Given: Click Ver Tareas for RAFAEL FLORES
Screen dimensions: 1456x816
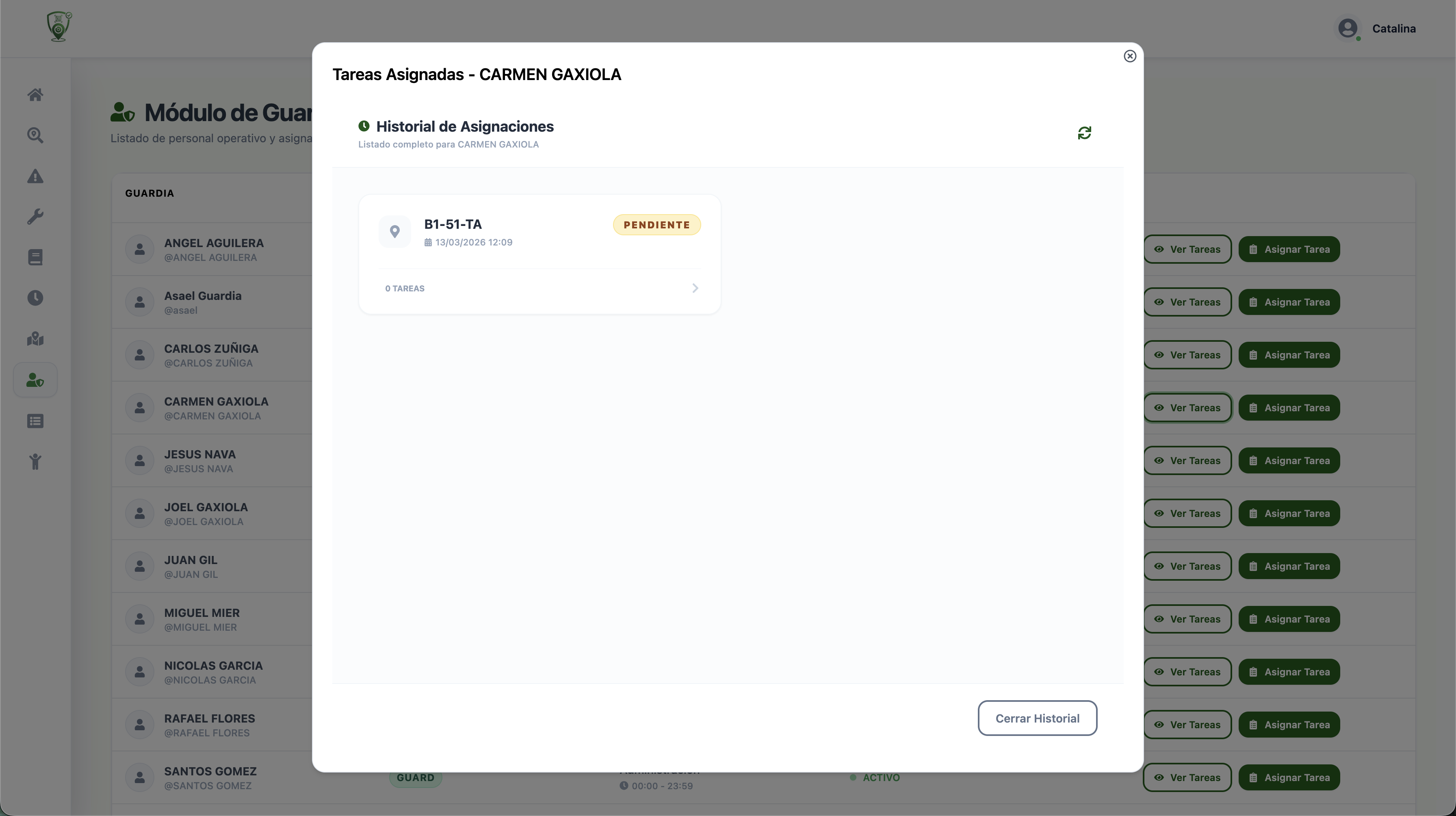Looking at the screenshot, I should [x=1187, y=725].
